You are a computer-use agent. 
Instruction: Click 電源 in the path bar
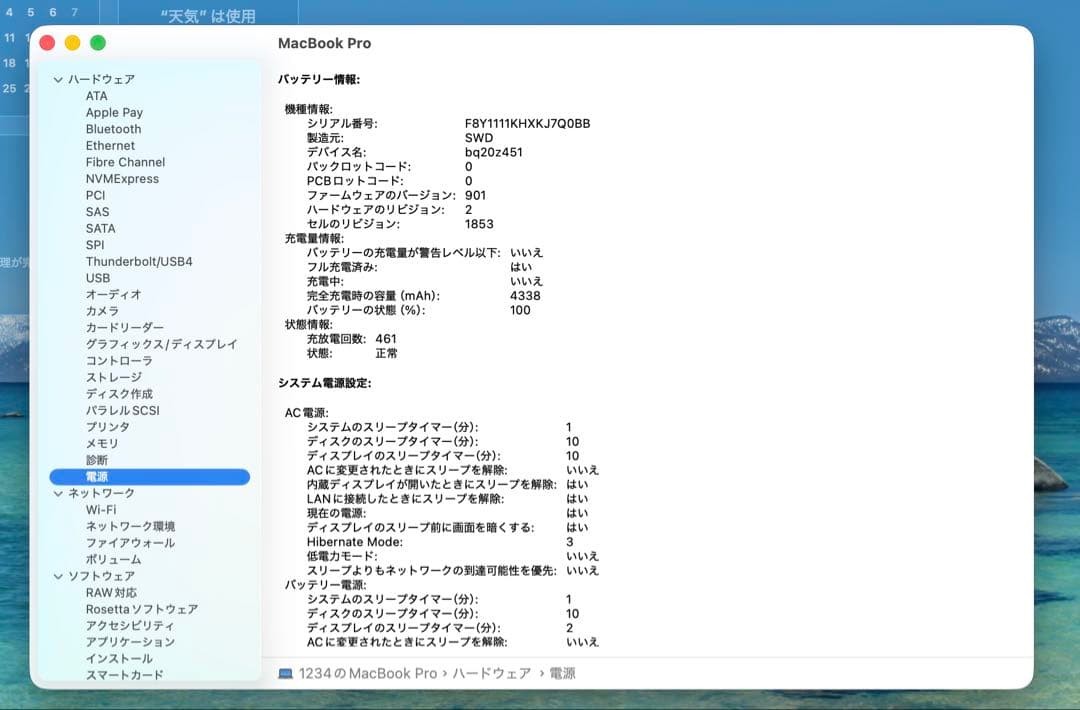(562, 674)
